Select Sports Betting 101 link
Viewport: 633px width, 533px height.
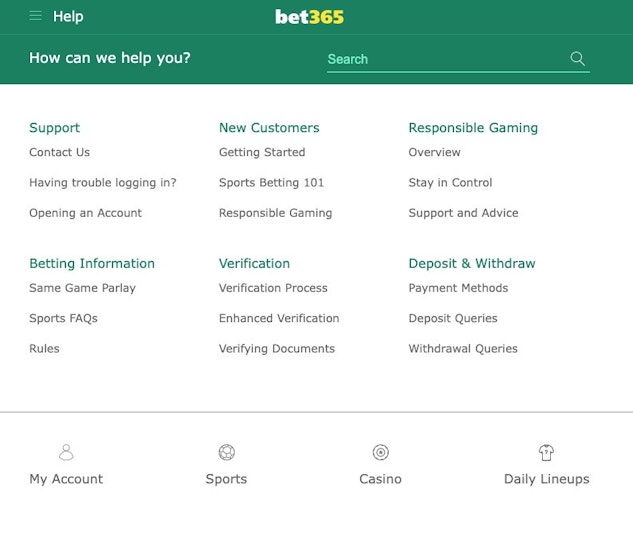(x=271, y=183)
